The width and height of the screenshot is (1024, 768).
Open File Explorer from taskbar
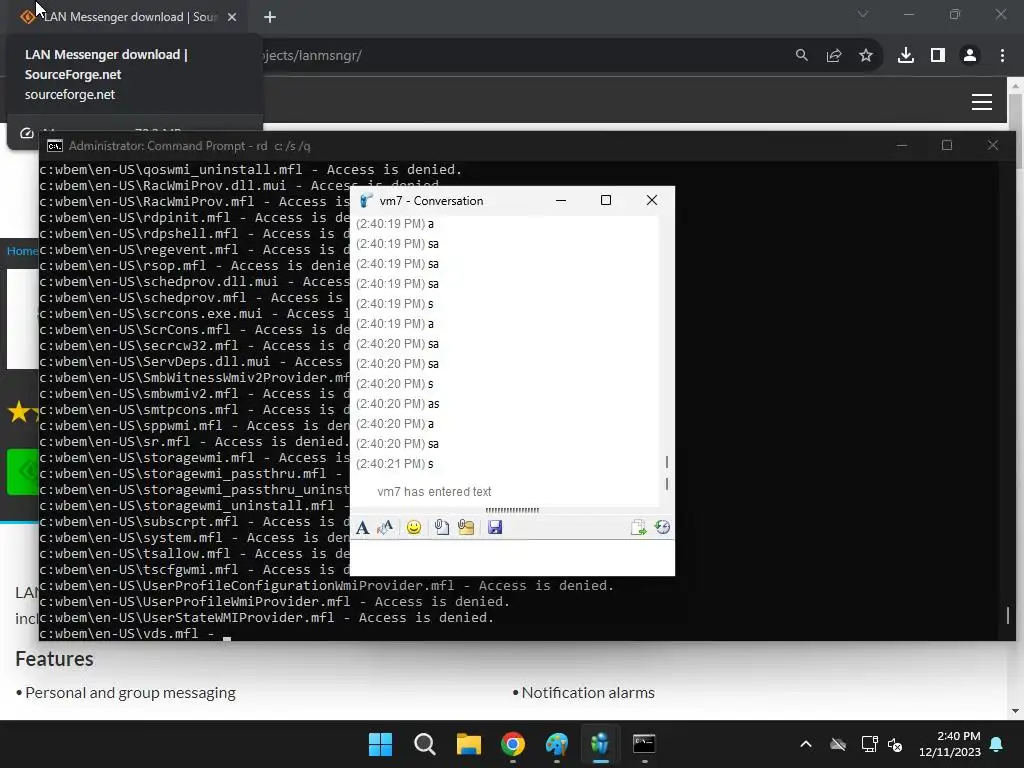pyautogui.click(x=468, y=744)
